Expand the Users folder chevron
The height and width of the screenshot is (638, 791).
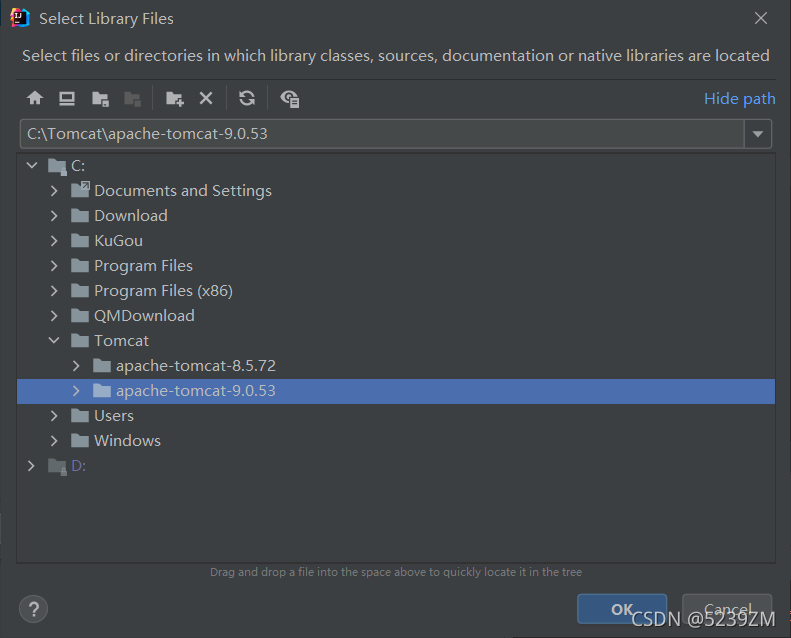54,416
